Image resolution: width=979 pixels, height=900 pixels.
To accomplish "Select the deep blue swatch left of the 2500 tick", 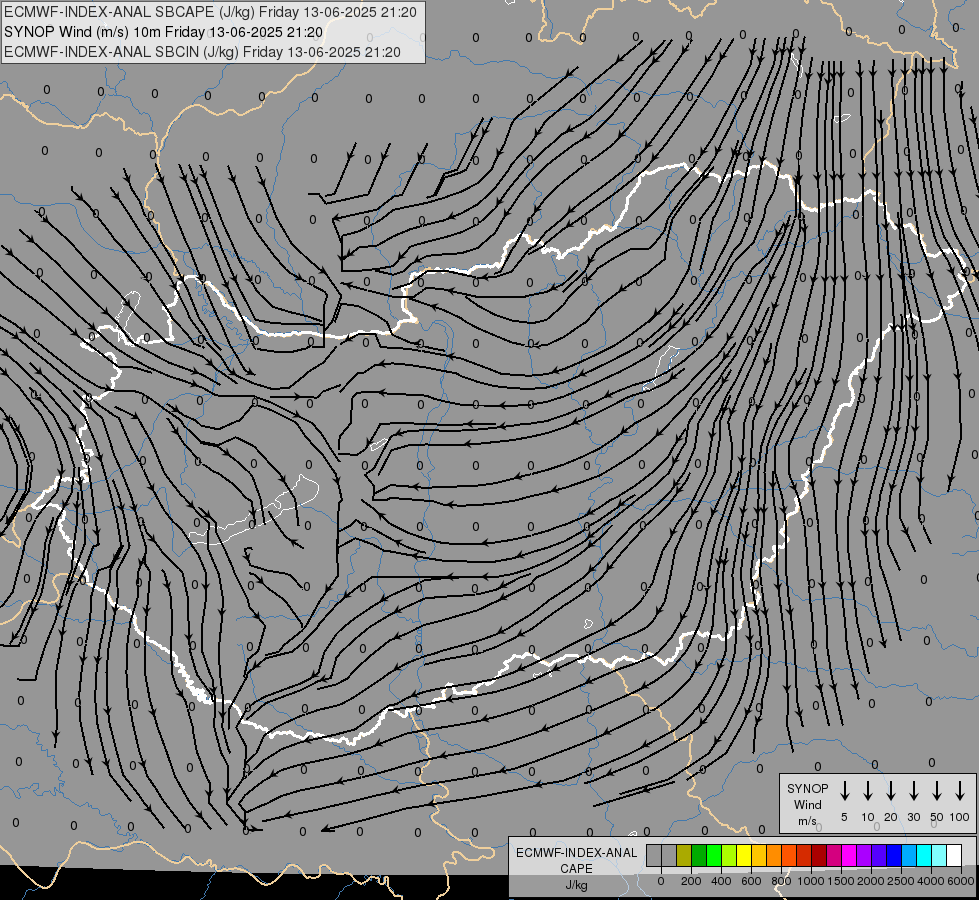I will [894, 855].
